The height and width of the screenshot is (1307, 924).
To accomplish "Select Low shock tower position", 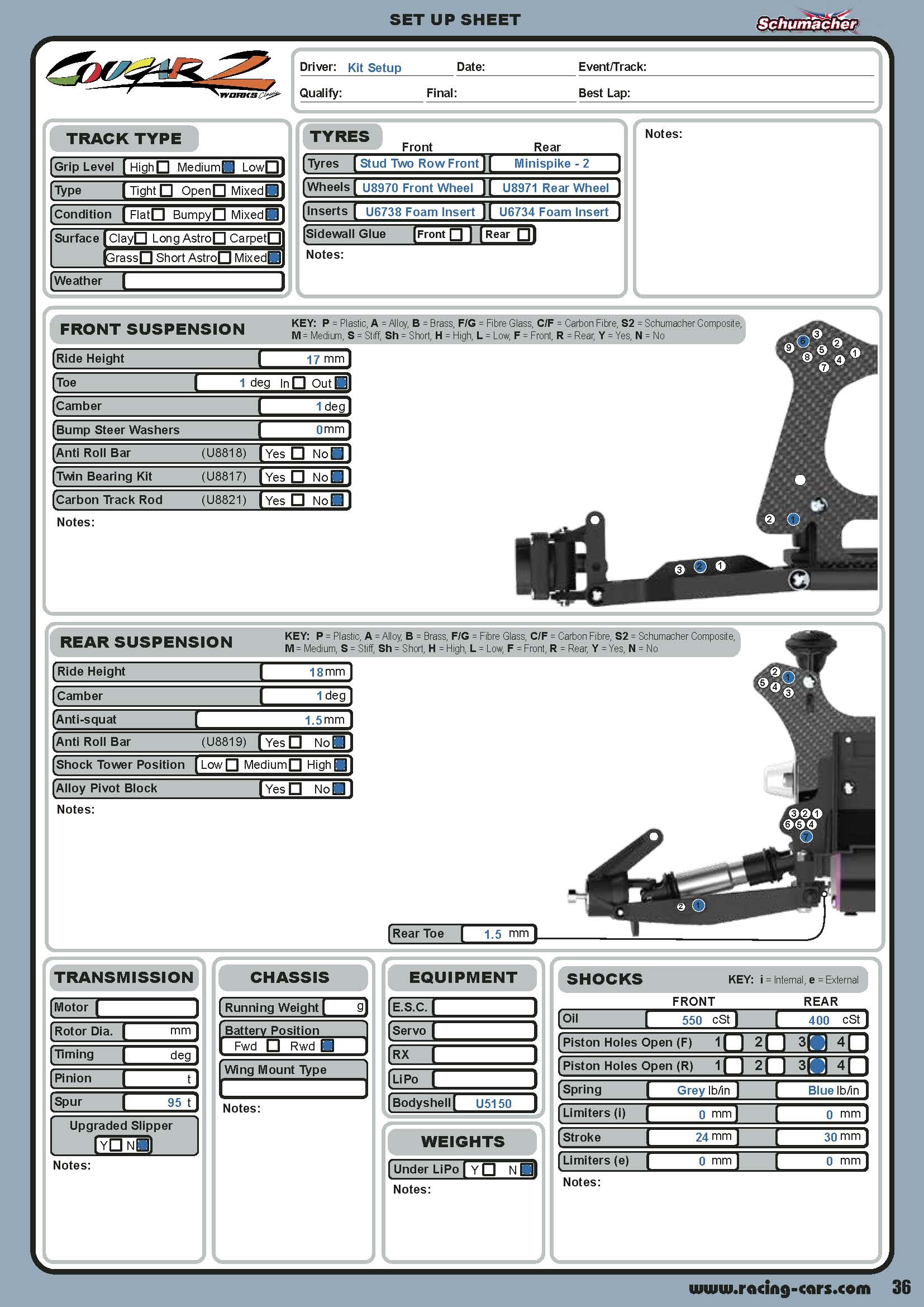I will (232, 765).
